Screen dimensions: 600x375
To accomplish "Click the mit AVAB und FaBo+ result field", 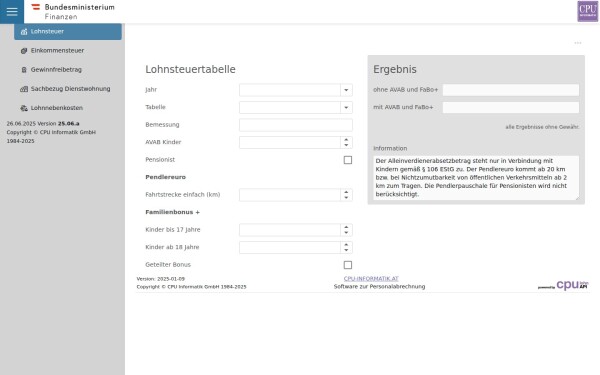I will click(511, 108).
